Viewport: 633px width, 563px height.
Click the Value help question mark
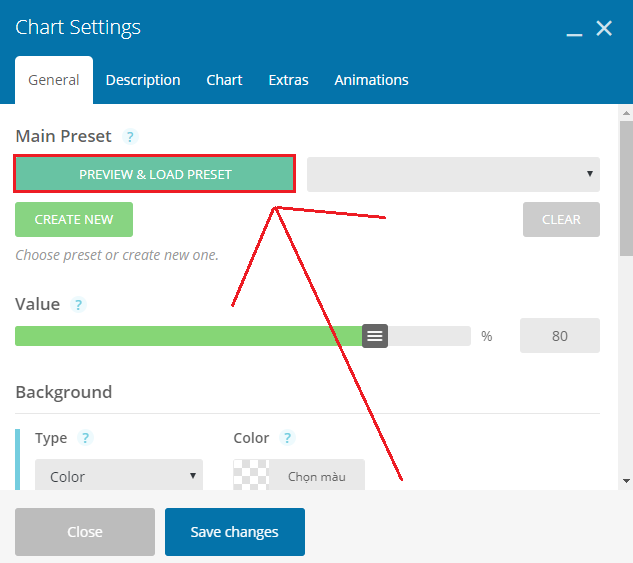coord(78,305)
